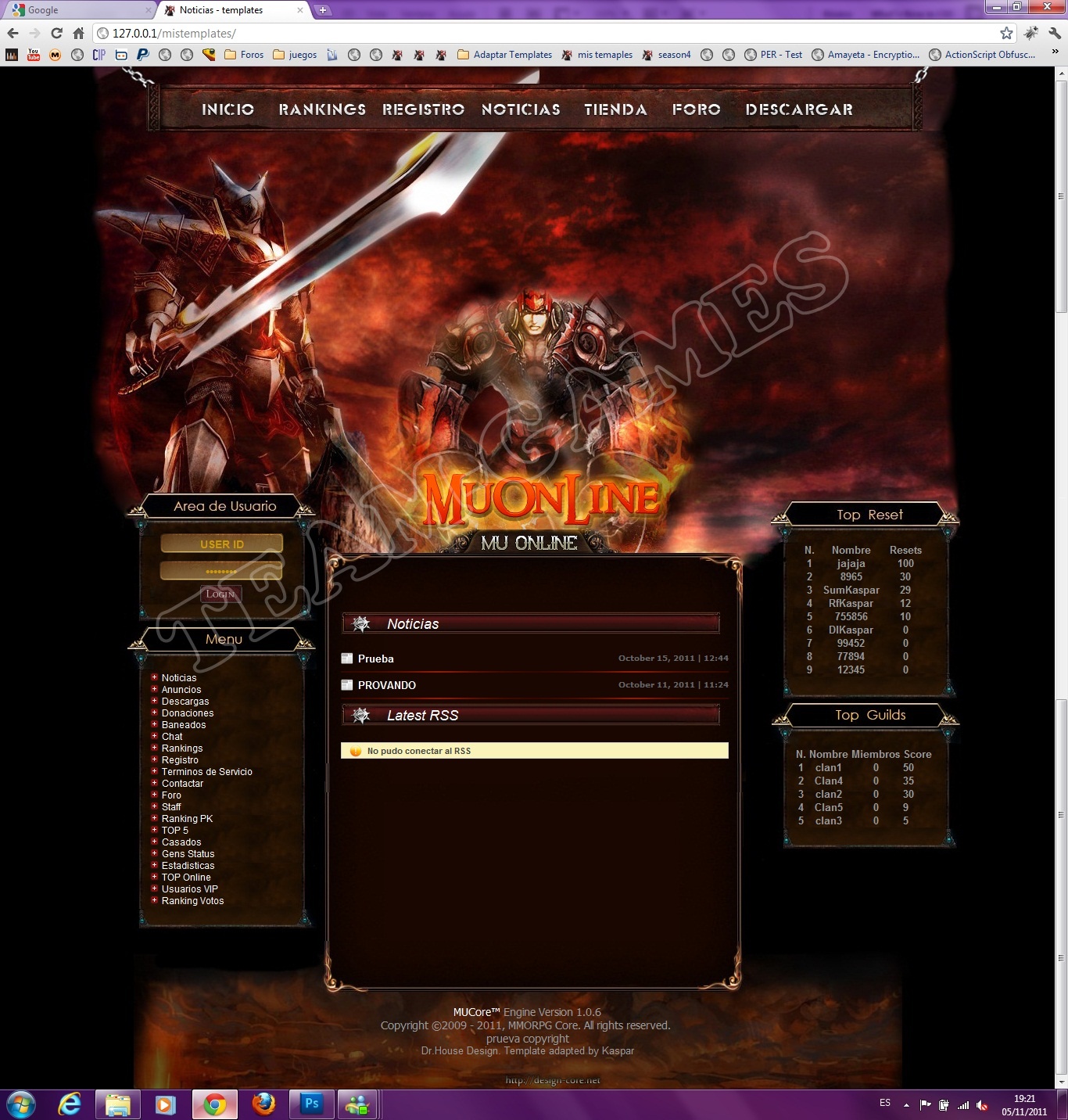1068x1120 pixels.
Task: Open the juegos bookmark folder
Action: click(x=295, y=54)
